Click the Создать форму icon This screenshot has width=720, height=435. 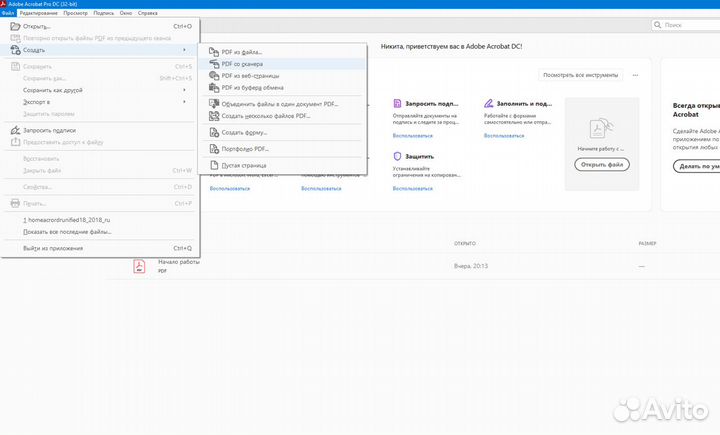212,132
